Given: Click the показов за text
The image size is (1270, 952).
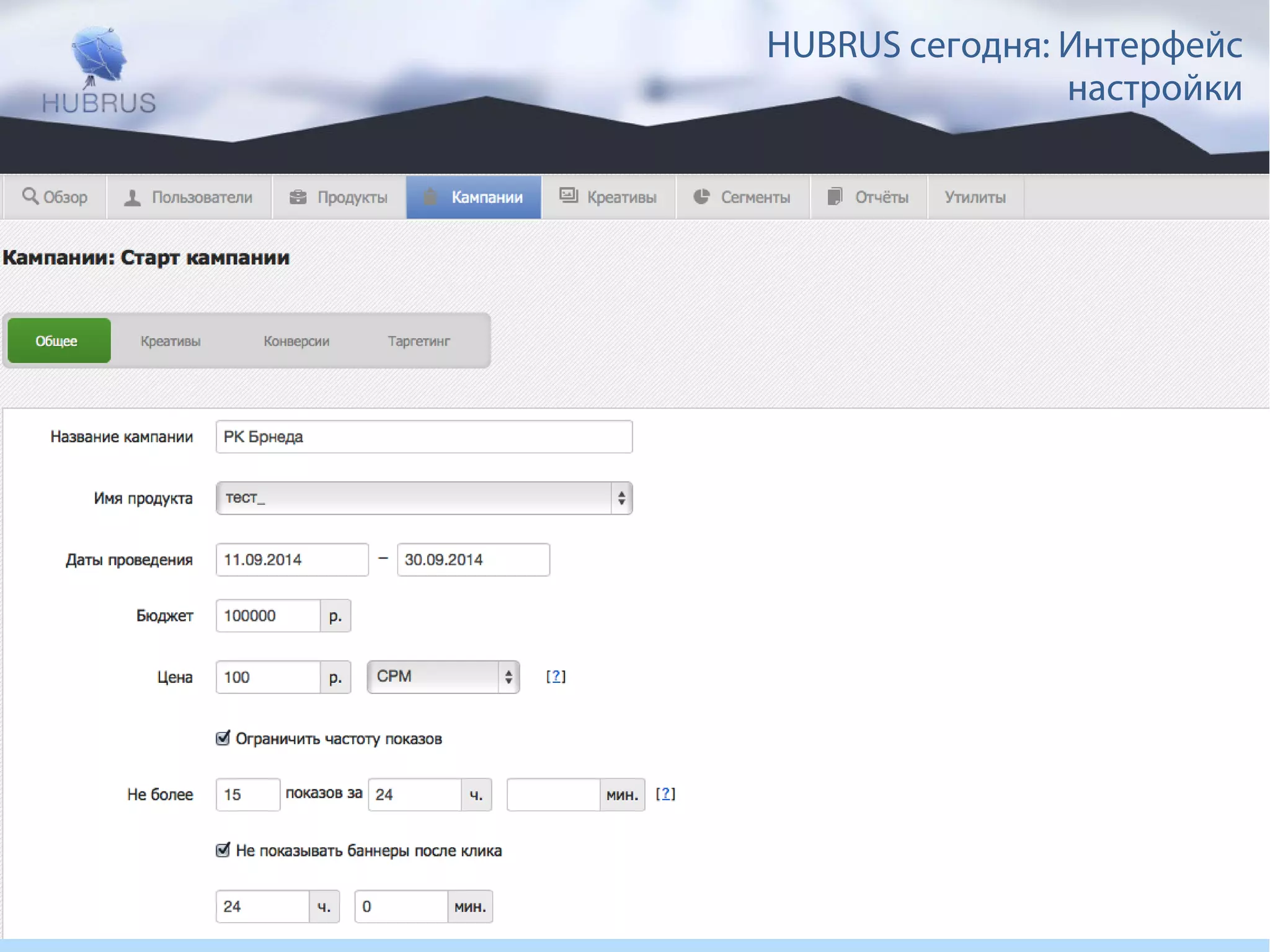Looking at the screenshot, I should click(324, 793).
